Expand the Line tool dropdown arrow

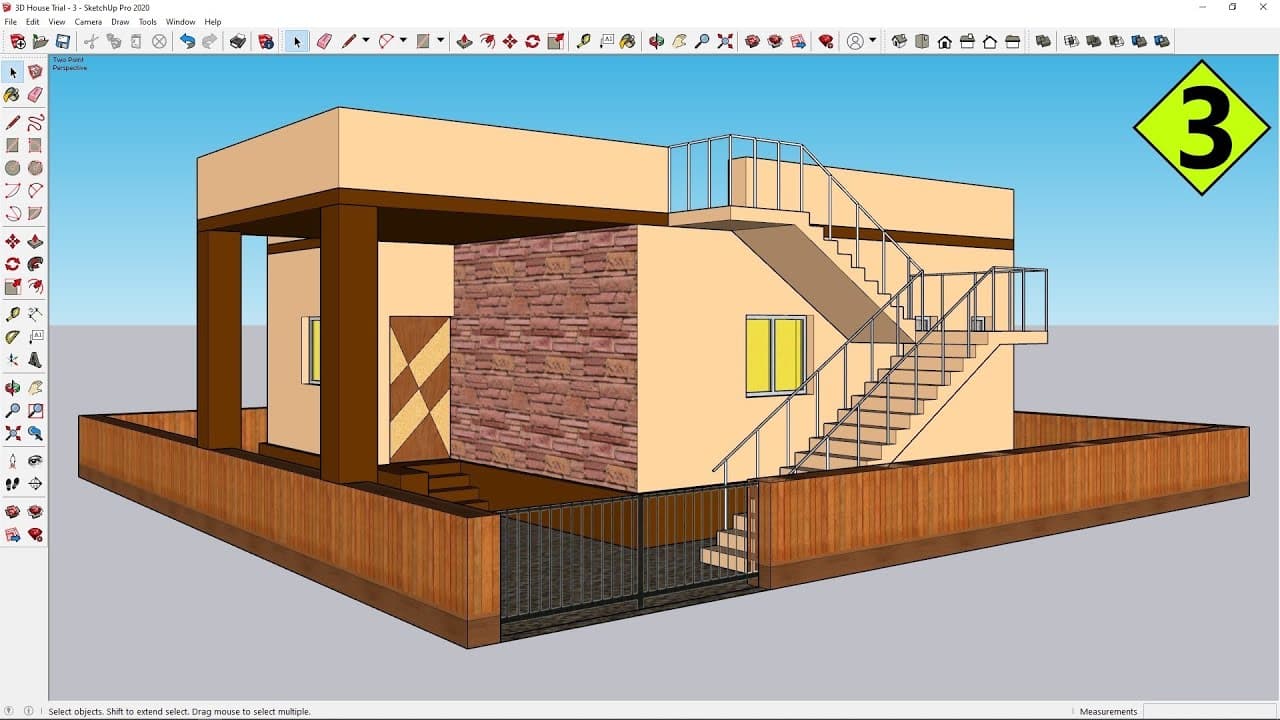click(x=366, y=41)
